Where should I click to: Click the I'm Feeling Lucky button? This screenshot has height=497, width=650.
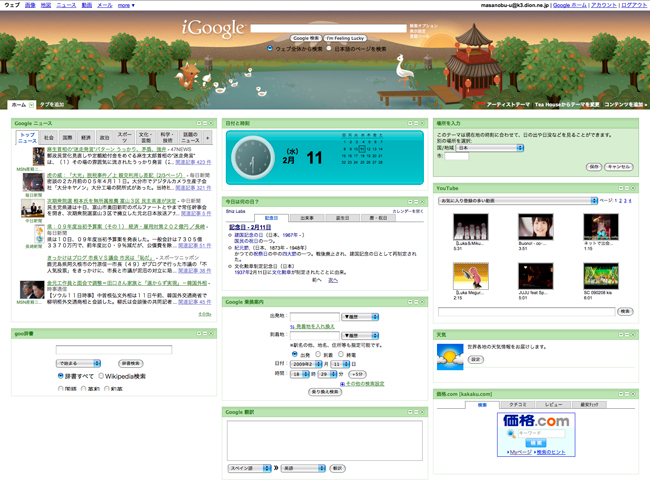pyautogui.click(x=345, y=38)
